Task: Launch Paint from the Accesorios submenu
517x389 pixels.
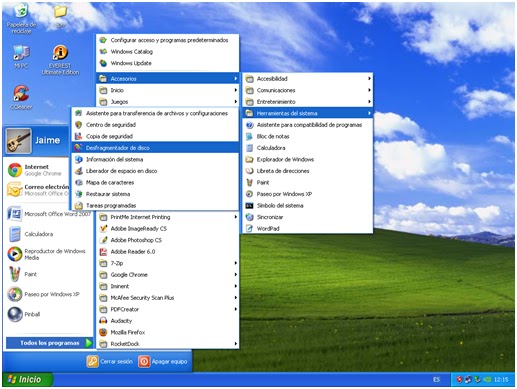Action: (x=307, y=182)
